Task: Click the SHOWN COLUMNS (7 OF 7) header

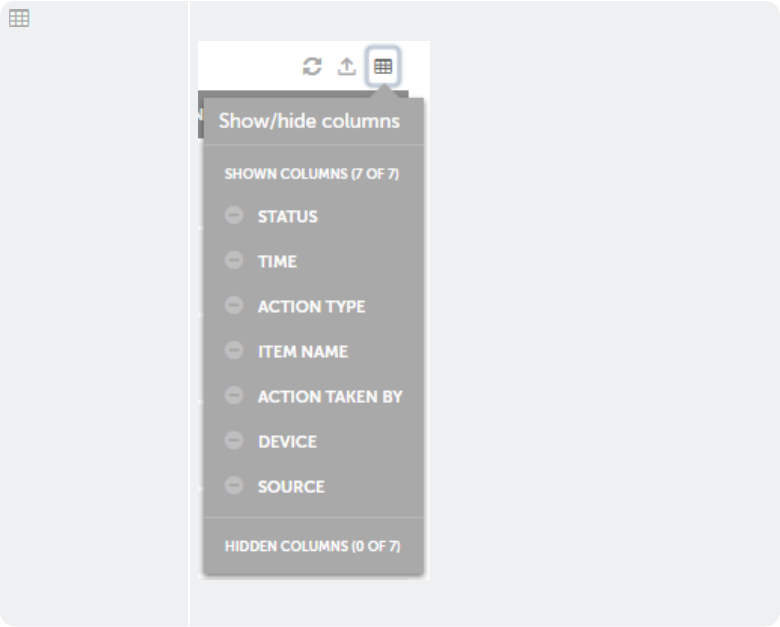Action: tap(311, 174)
